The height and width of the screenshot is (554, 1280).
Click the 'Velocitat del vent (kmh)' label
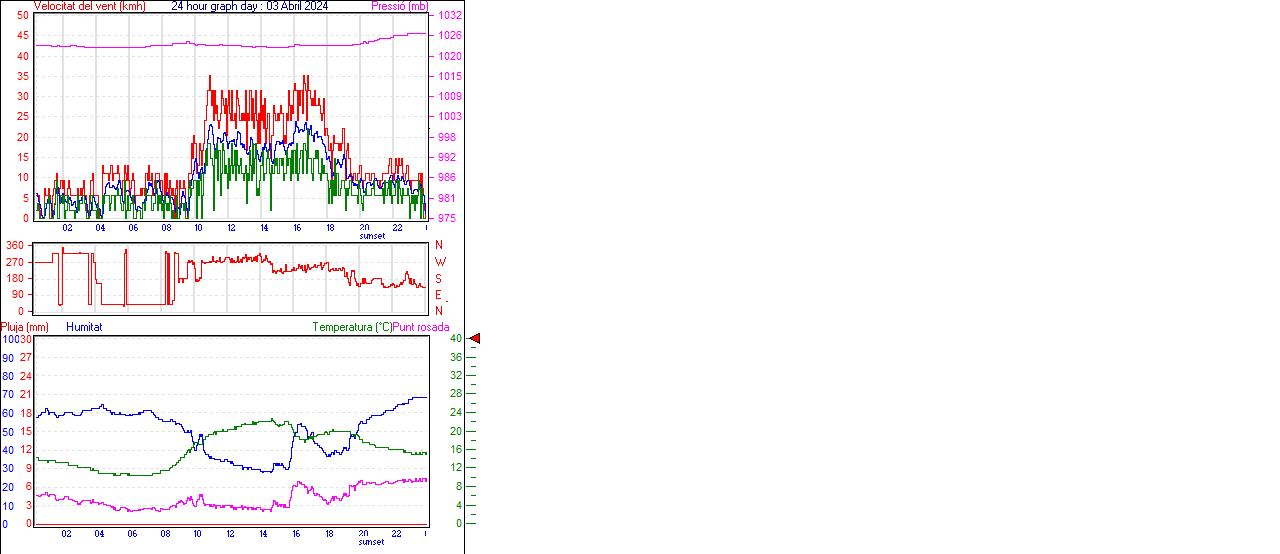89,6
